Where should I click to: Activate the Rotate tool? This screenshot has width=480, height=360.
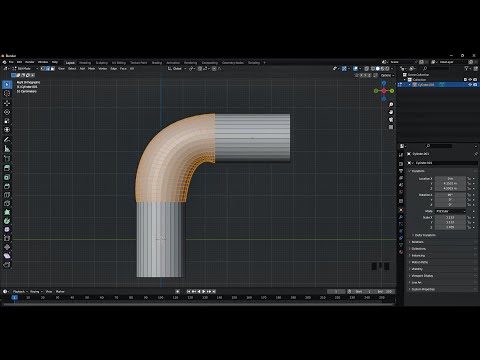point(7,112)
